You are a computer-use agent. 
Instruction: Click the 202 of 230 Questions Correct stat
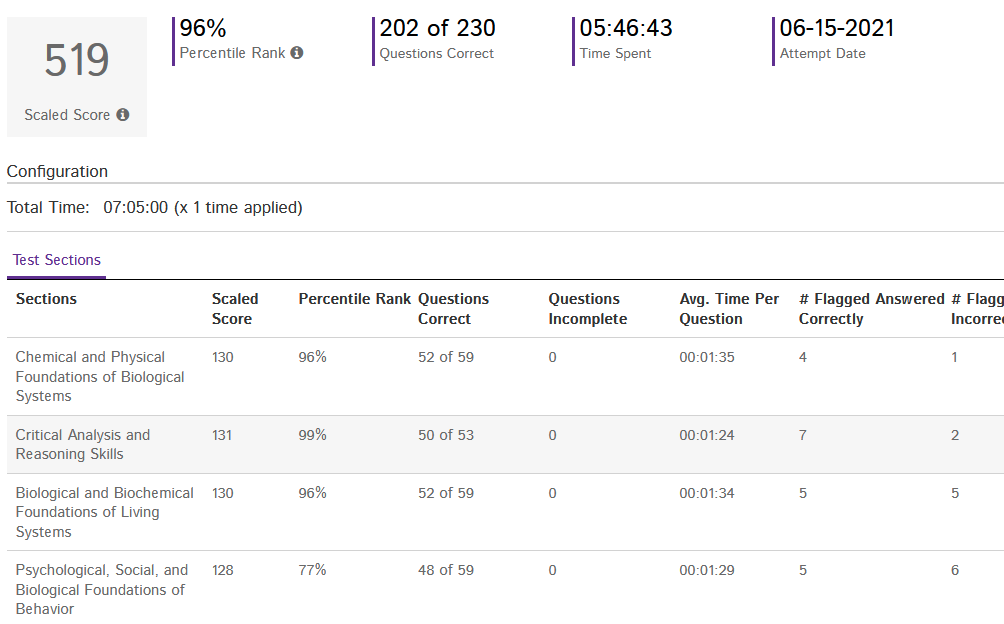click(x=437, y=40)
